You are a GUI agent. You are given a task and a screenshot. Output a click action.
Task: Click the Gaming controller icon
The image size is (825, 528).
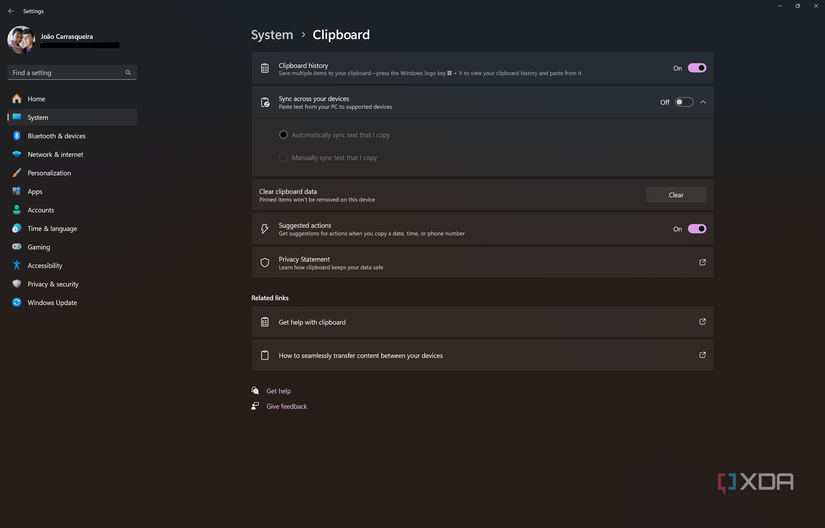coord(17,247)
